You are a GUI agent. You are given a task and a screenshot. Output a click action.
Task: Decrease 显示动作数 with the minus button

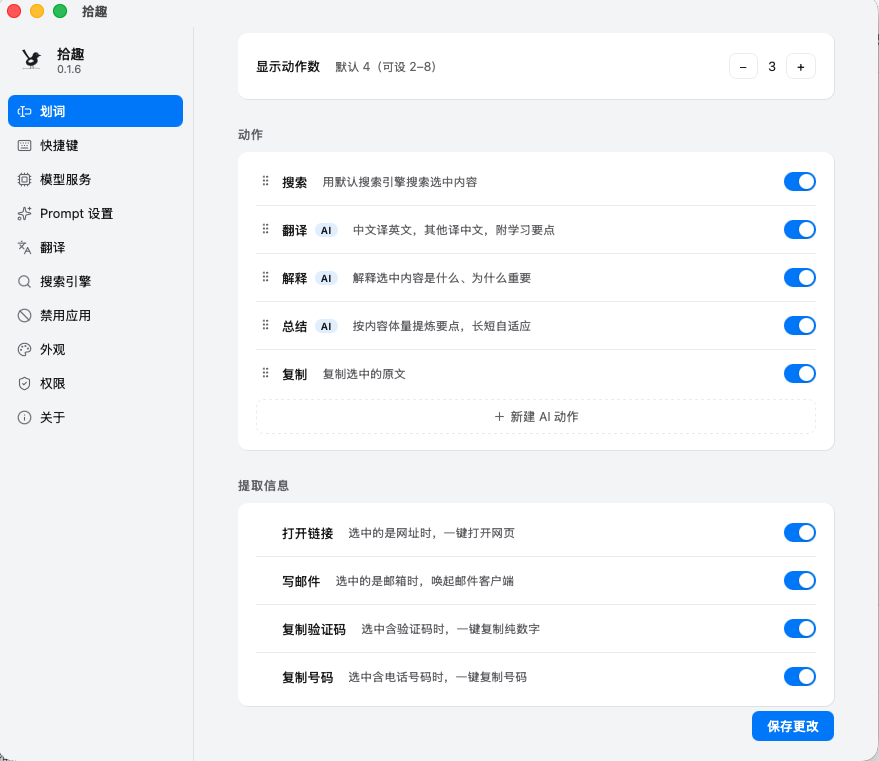pyautogui.click(x=743, y=67)
